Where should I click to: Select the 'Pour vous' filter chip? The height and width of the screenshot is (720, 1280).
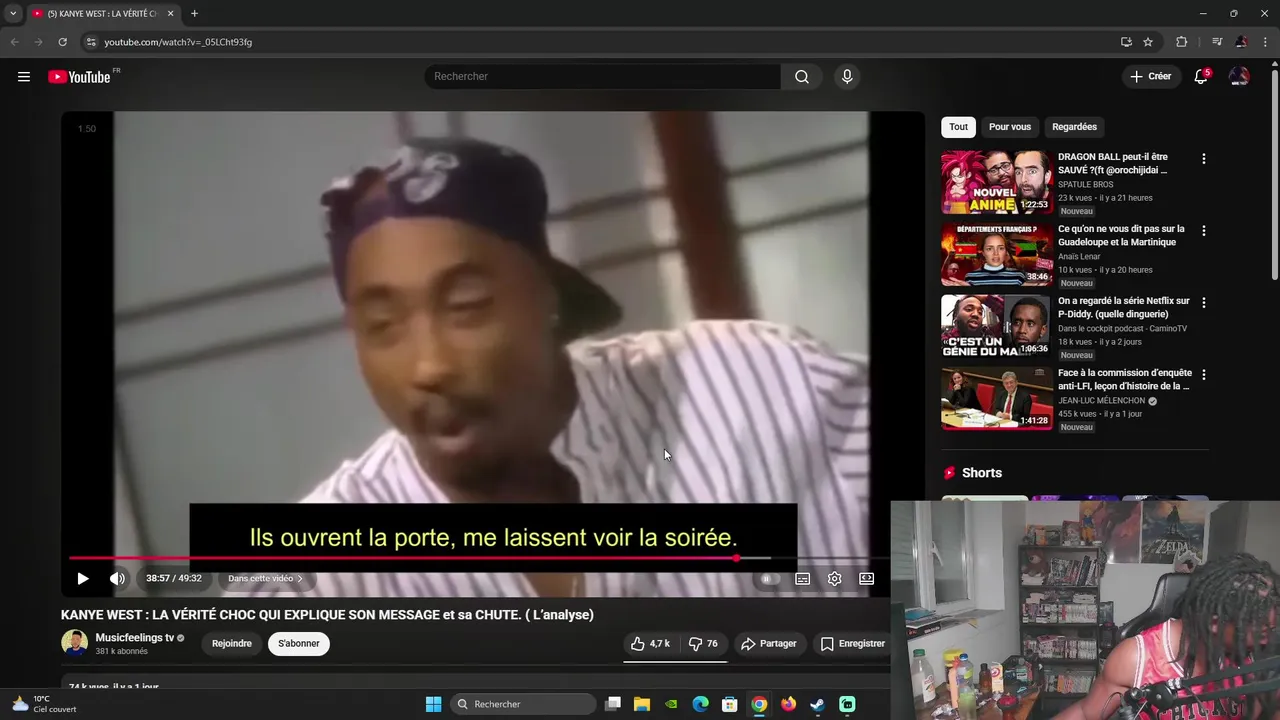[x=1010, y=127]
